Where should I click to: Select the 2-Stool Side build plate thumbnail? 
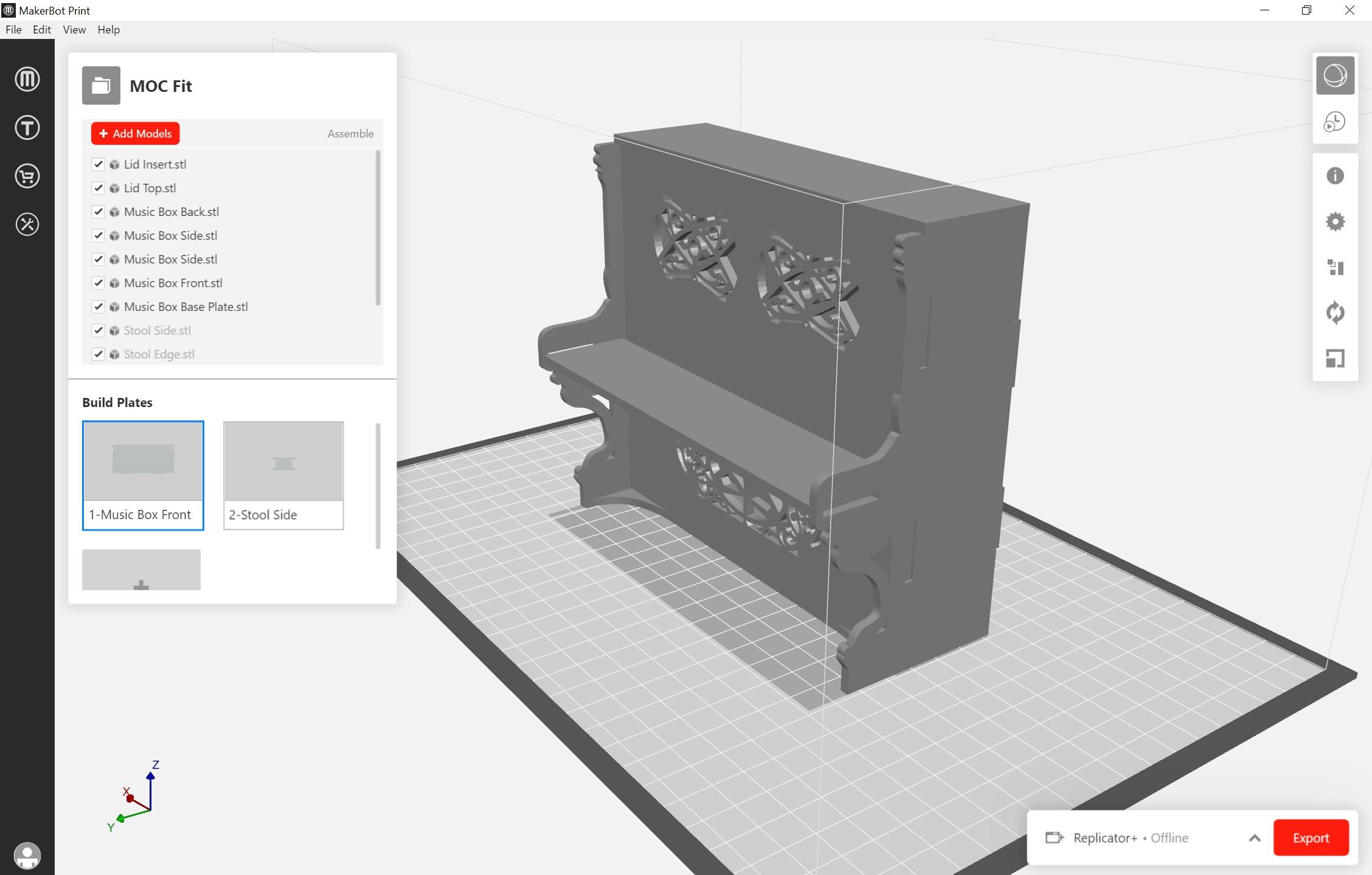coord(283,475)
